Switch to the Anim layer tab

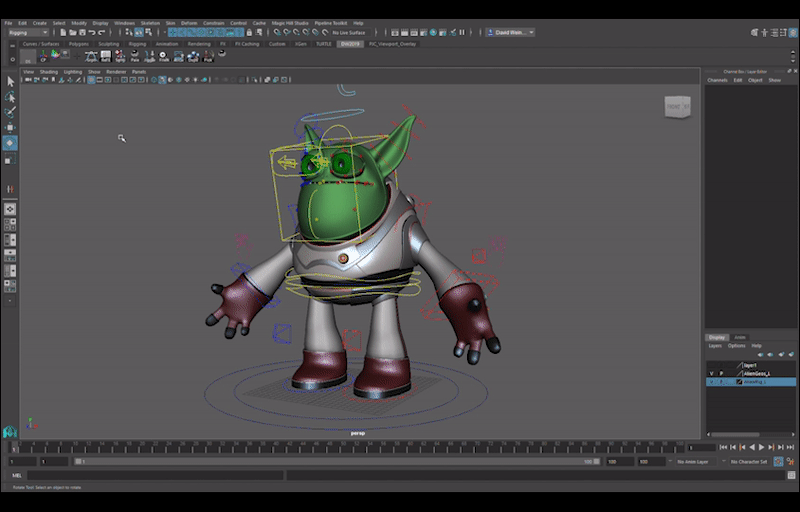pyautogui.click(x=739, y=338)
